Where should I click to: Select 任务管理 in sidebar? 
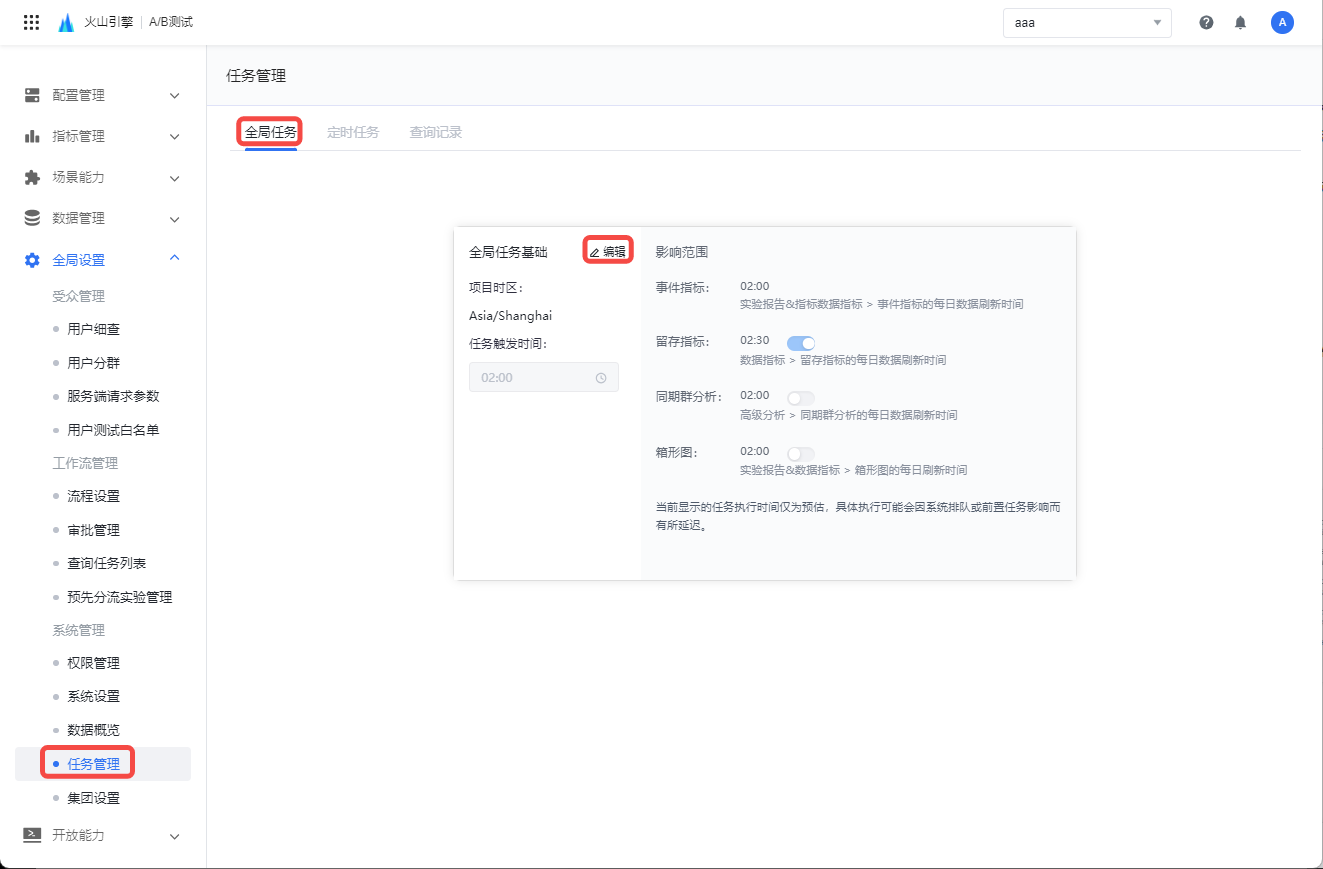103,764
